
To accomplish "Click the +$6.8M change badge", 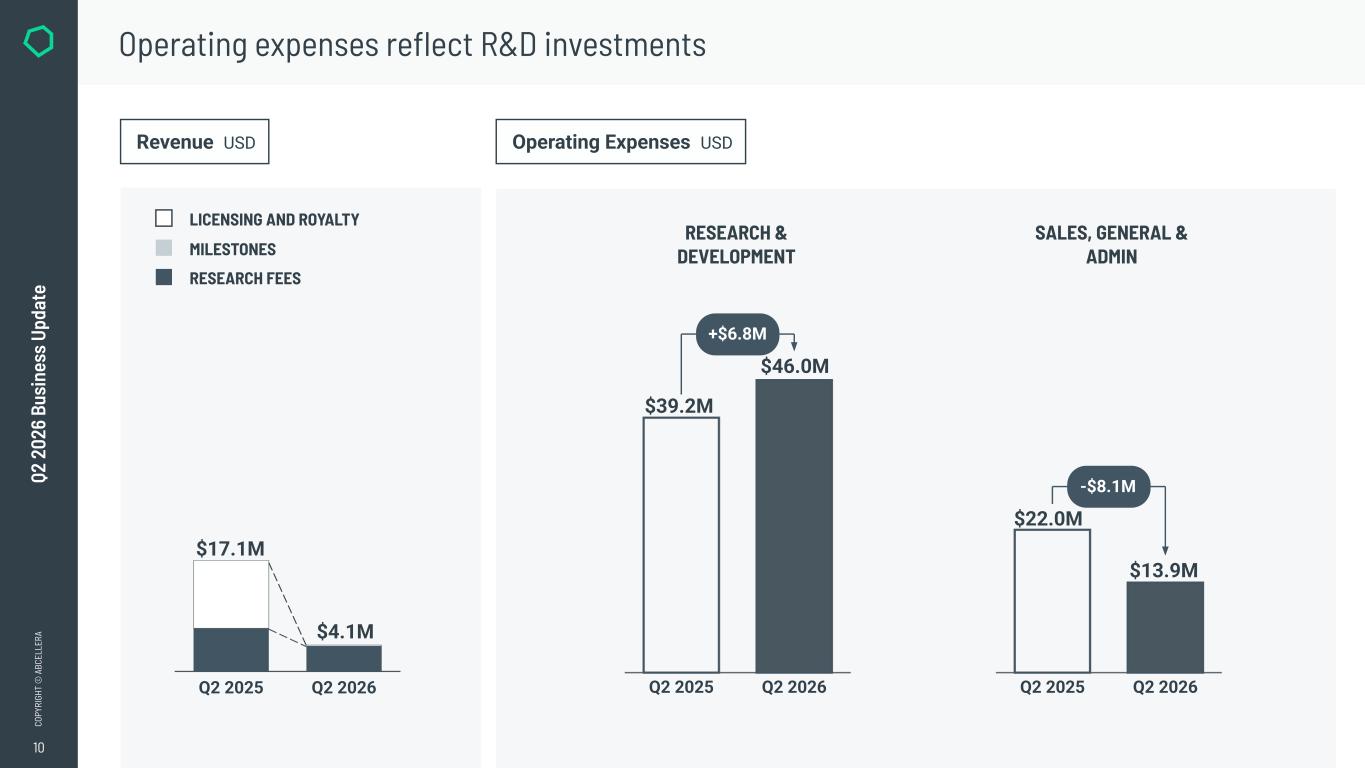I will 737,334.
